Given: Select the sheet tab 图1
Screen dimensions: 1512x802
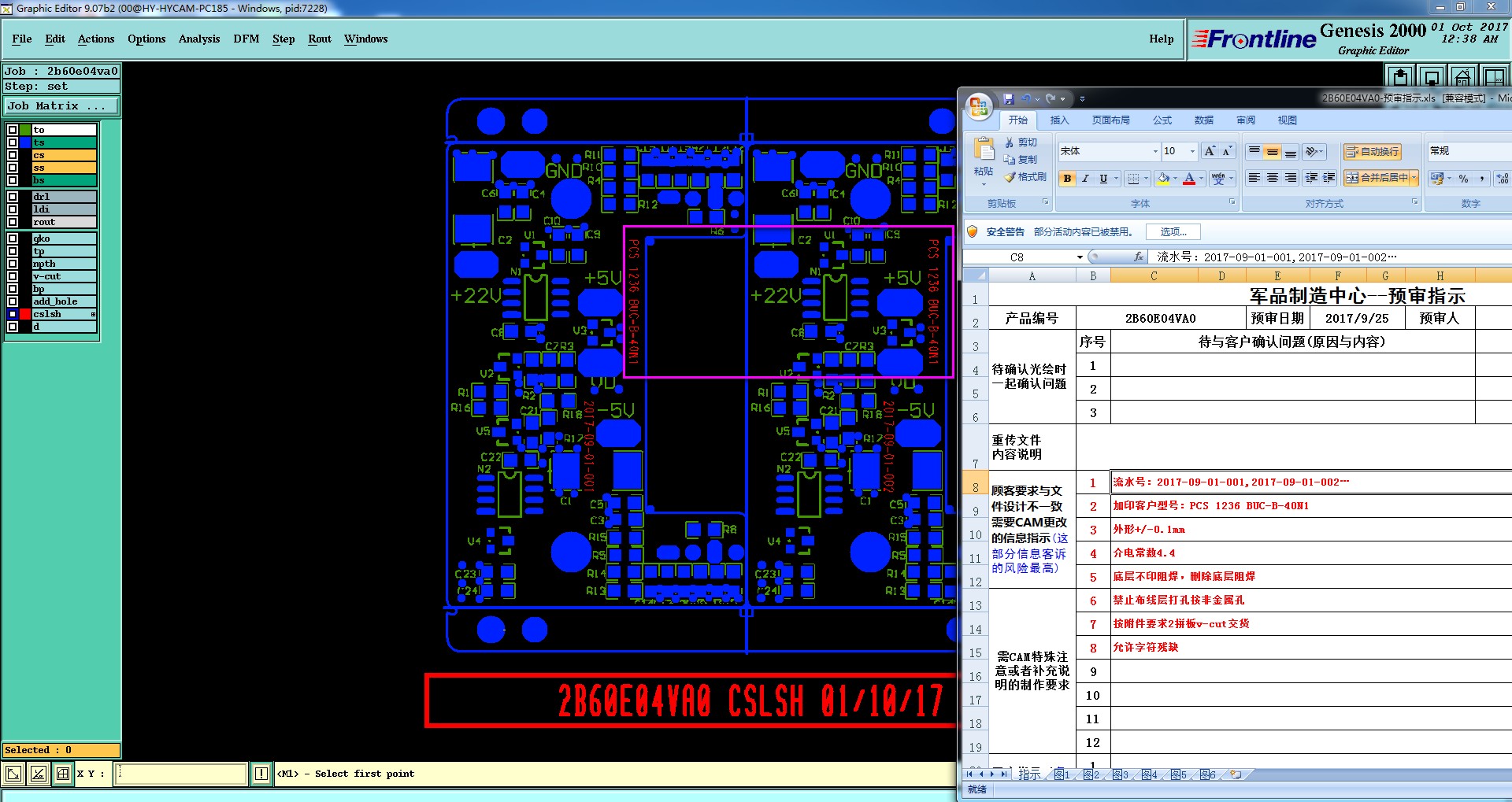Looking at the screenshot, I should [x=1062, y=774].
